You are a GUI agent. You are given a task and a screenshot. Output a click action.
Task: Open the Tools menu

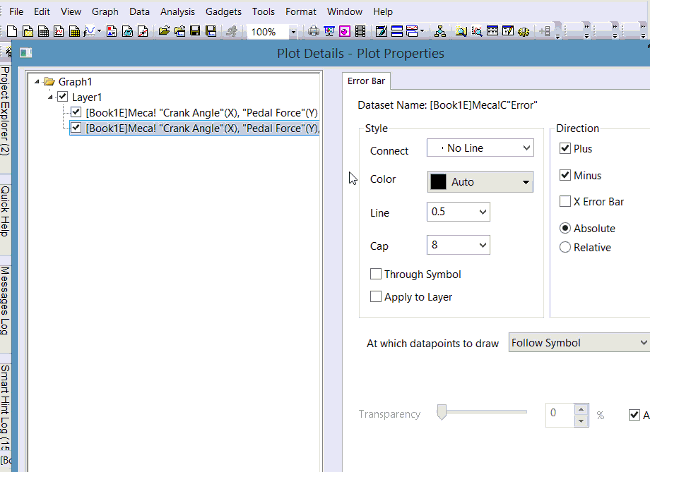point(263,12)
